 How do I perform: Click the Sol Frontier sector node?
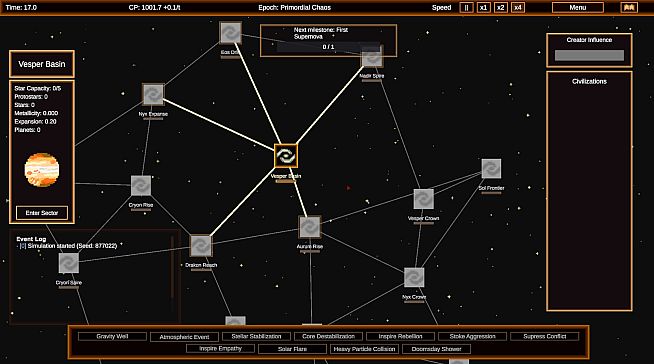[x=491, y=169]
